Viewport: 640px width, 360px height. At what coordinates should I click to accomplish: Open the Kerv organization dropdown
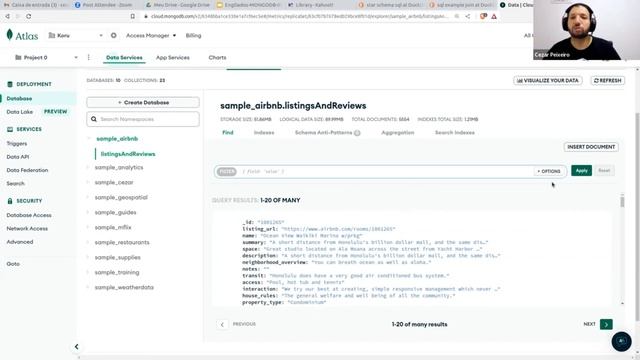pyautogui.click(x=76, y=36)
